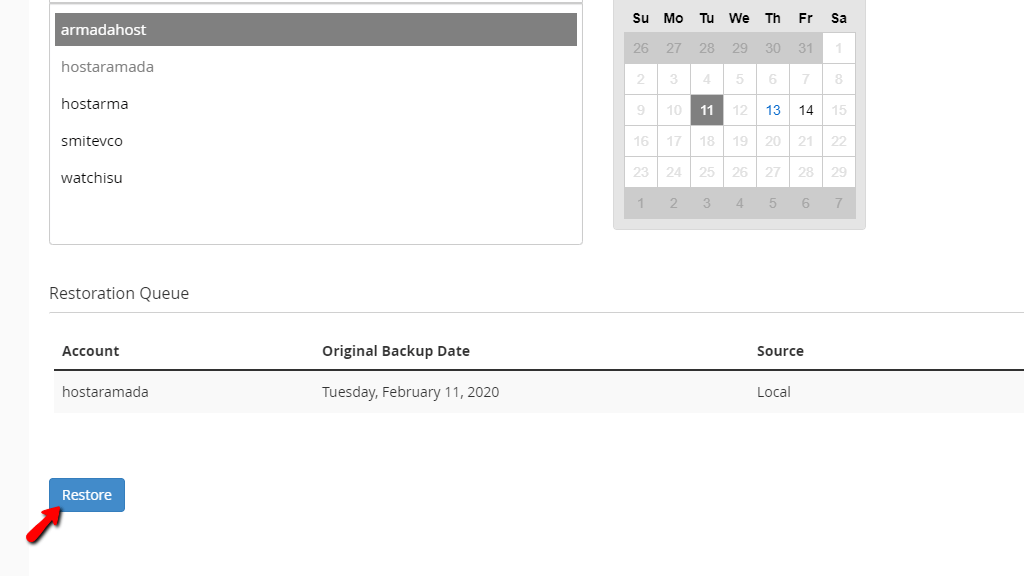Click hostaramada in the Restoration Queue row

(105, 392)
